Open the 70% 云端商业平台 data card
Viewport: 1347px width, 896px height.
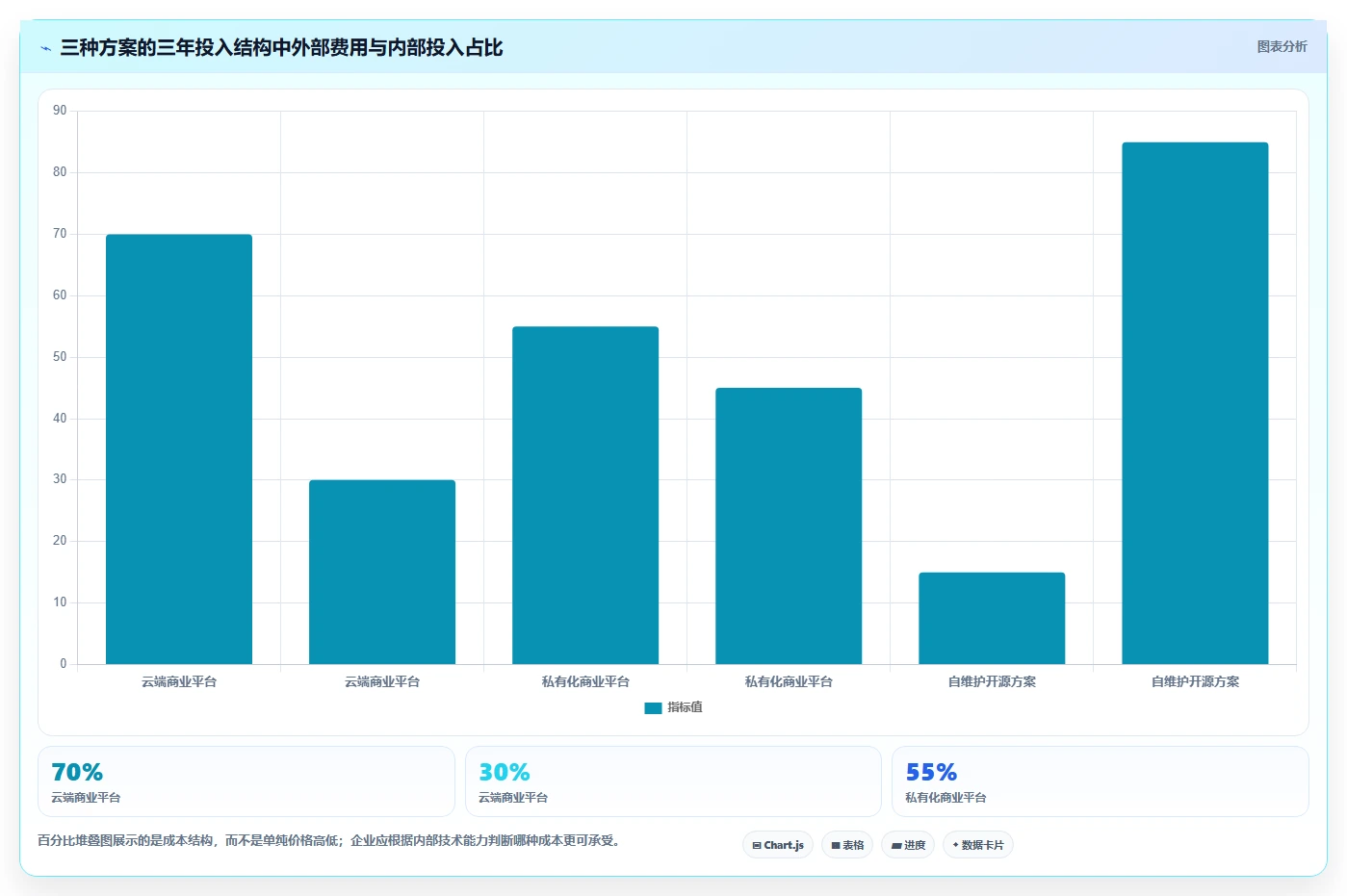(246, 781)
